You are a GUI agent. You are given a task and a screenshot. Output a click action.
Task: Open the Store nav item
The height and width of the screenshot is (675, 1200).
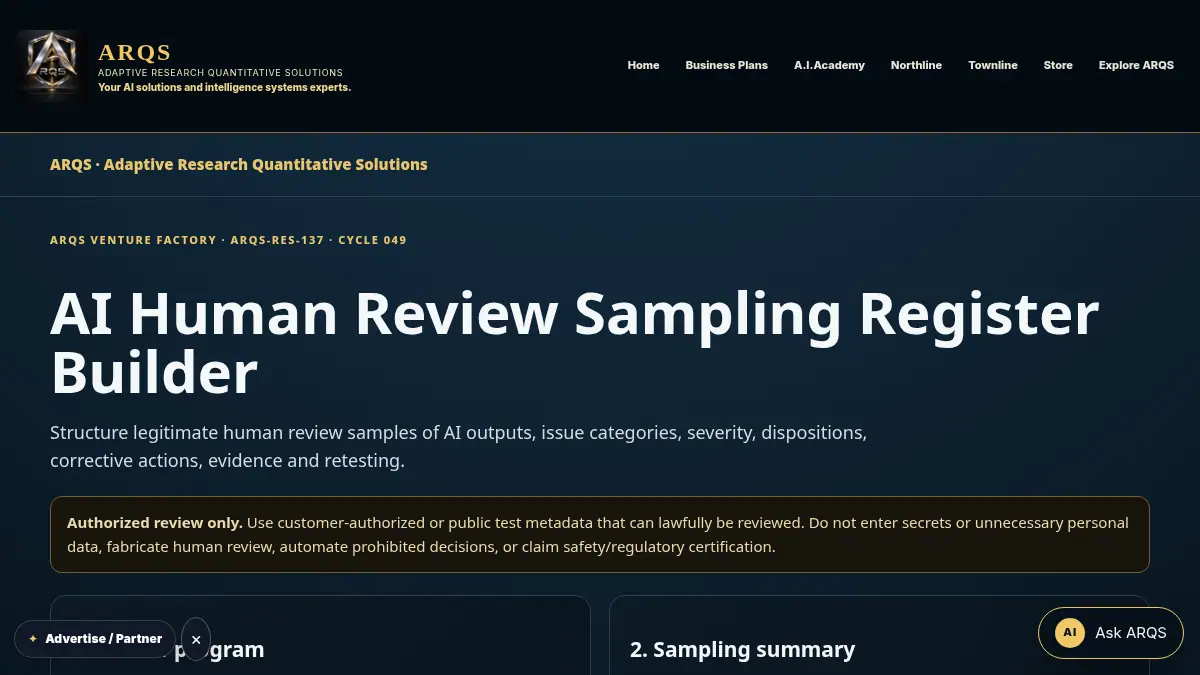coord(1058,65)
